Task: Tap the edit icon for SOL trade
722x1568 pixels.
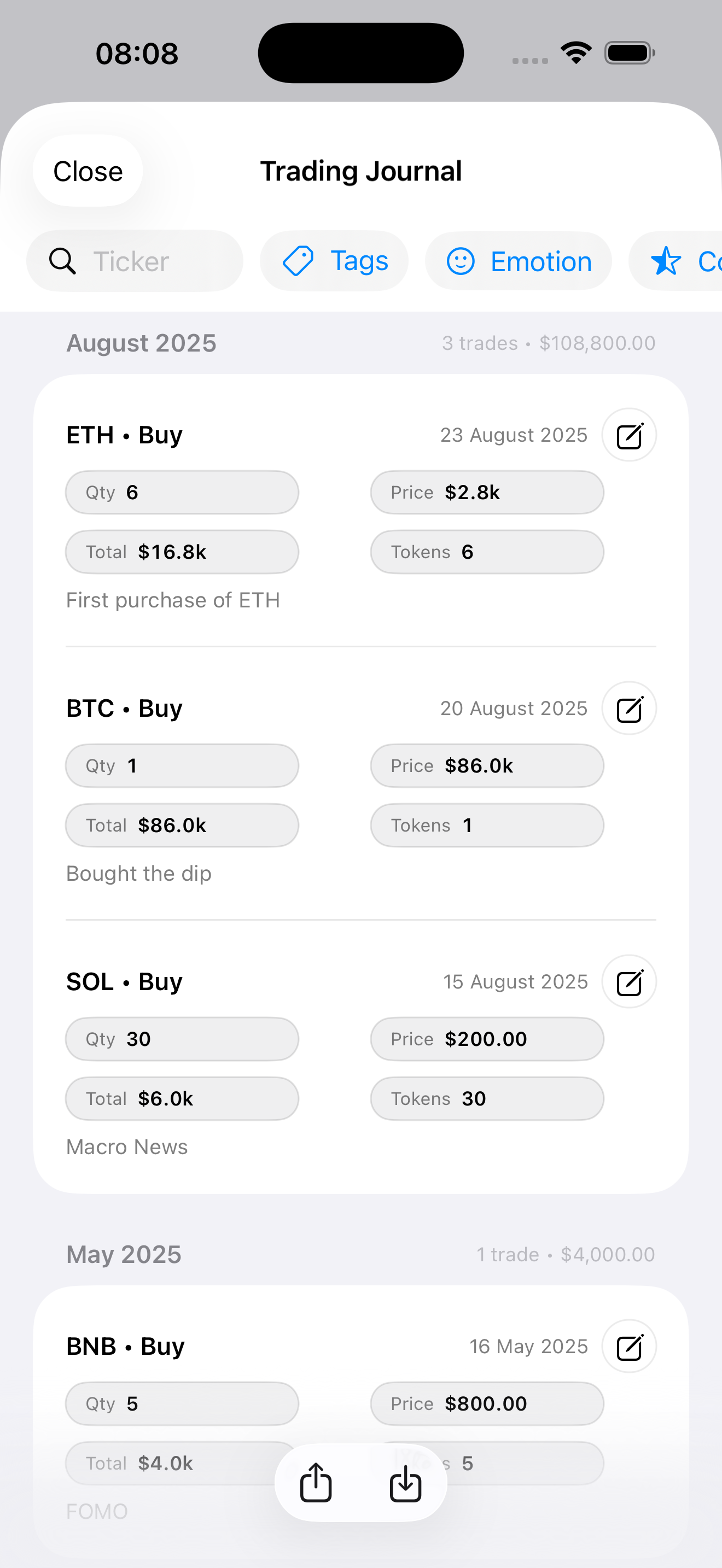Action: pyautogui.click(x=629, y=982)
